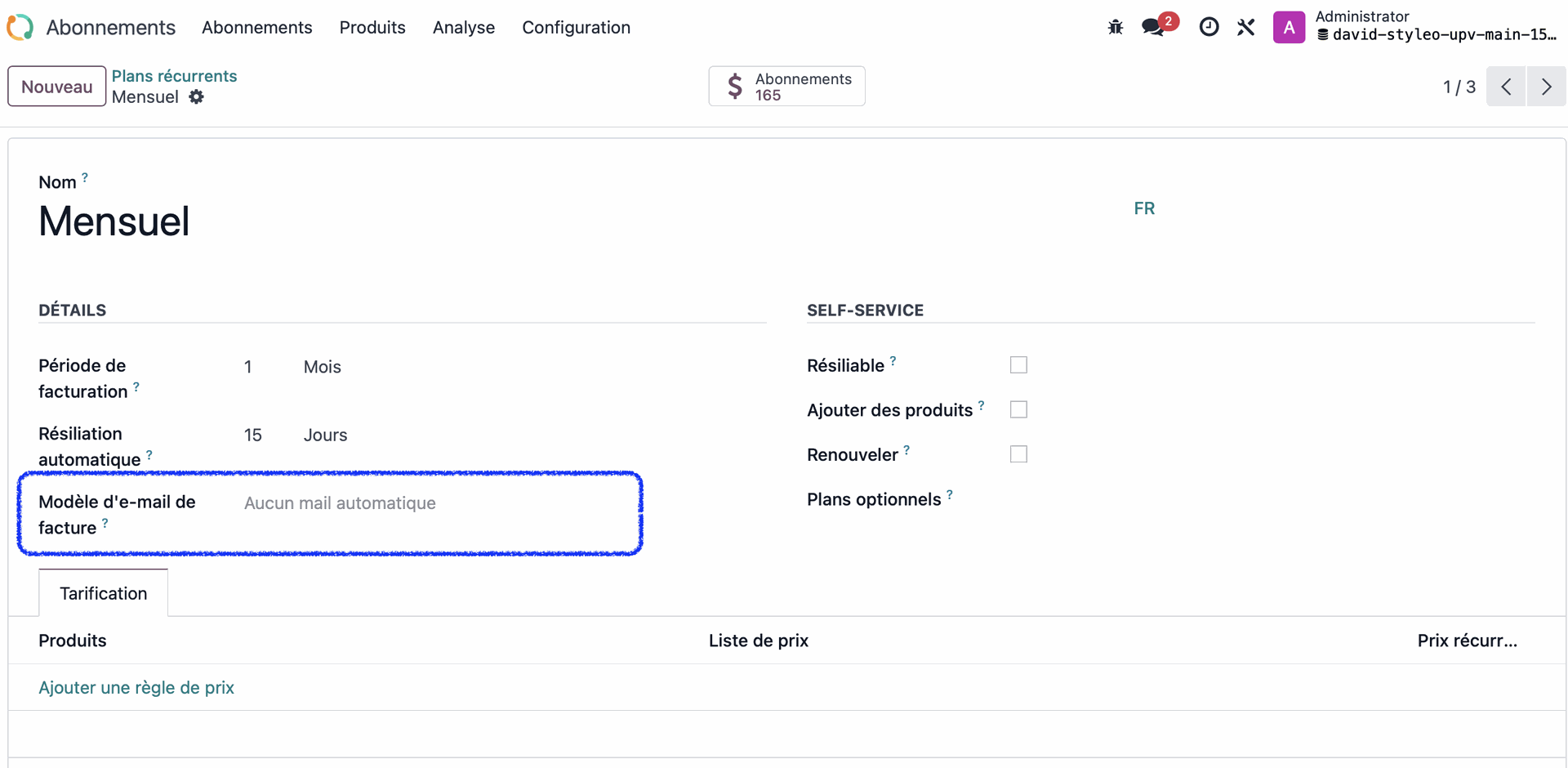The image size is (1568, 768).
Task: Check the Ajouter des produits checkbox
Action: click(x=1018, y=409)
